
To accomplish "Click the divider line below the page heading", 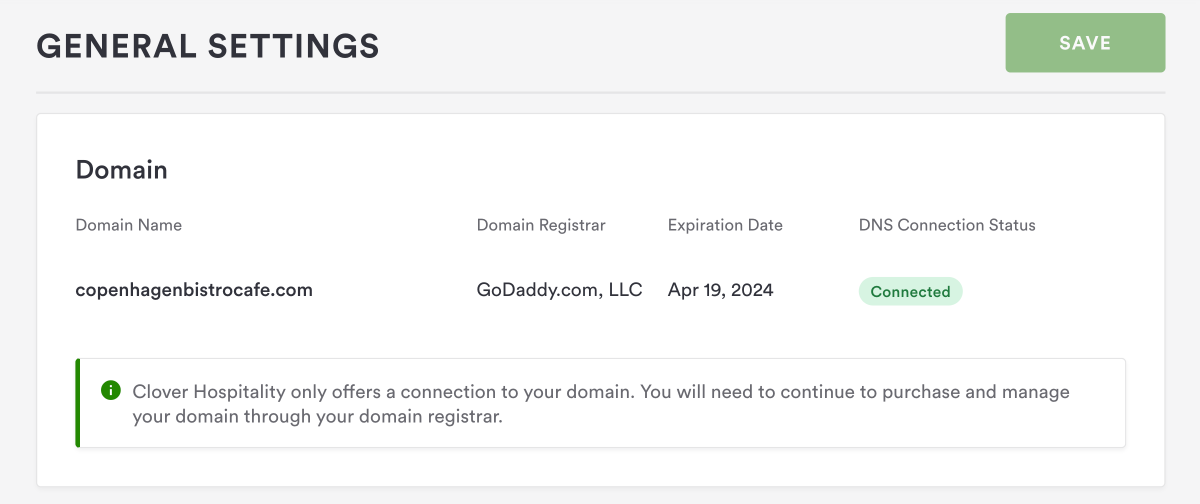I will click(x=600, y=93).
